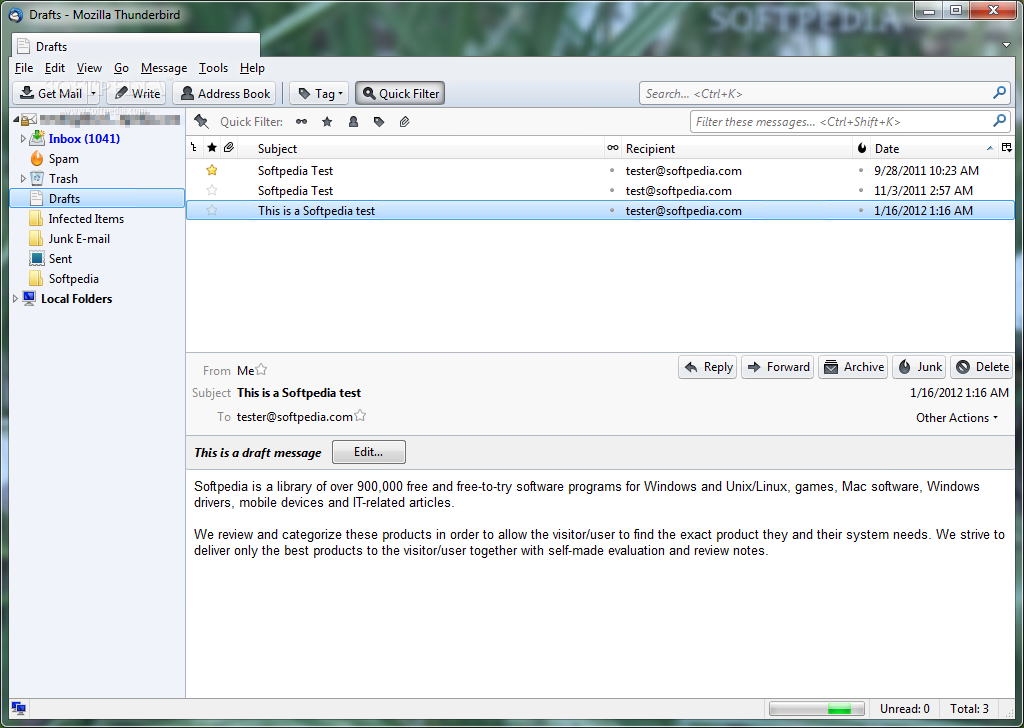Mark 9/28/2011 message read-status dot

[x=612, y=170]
